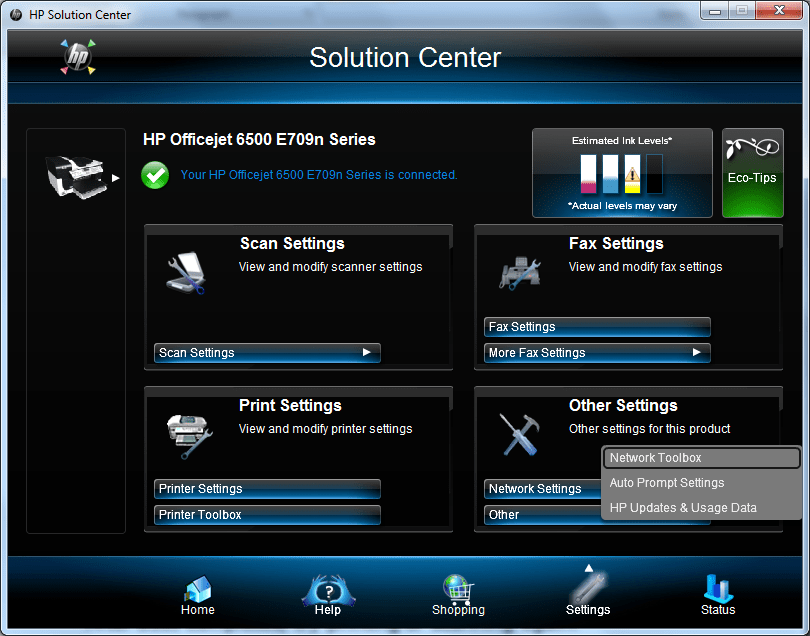Click the HP logo in the header
This screenshot has height=636, width=810.
(77, 57)
